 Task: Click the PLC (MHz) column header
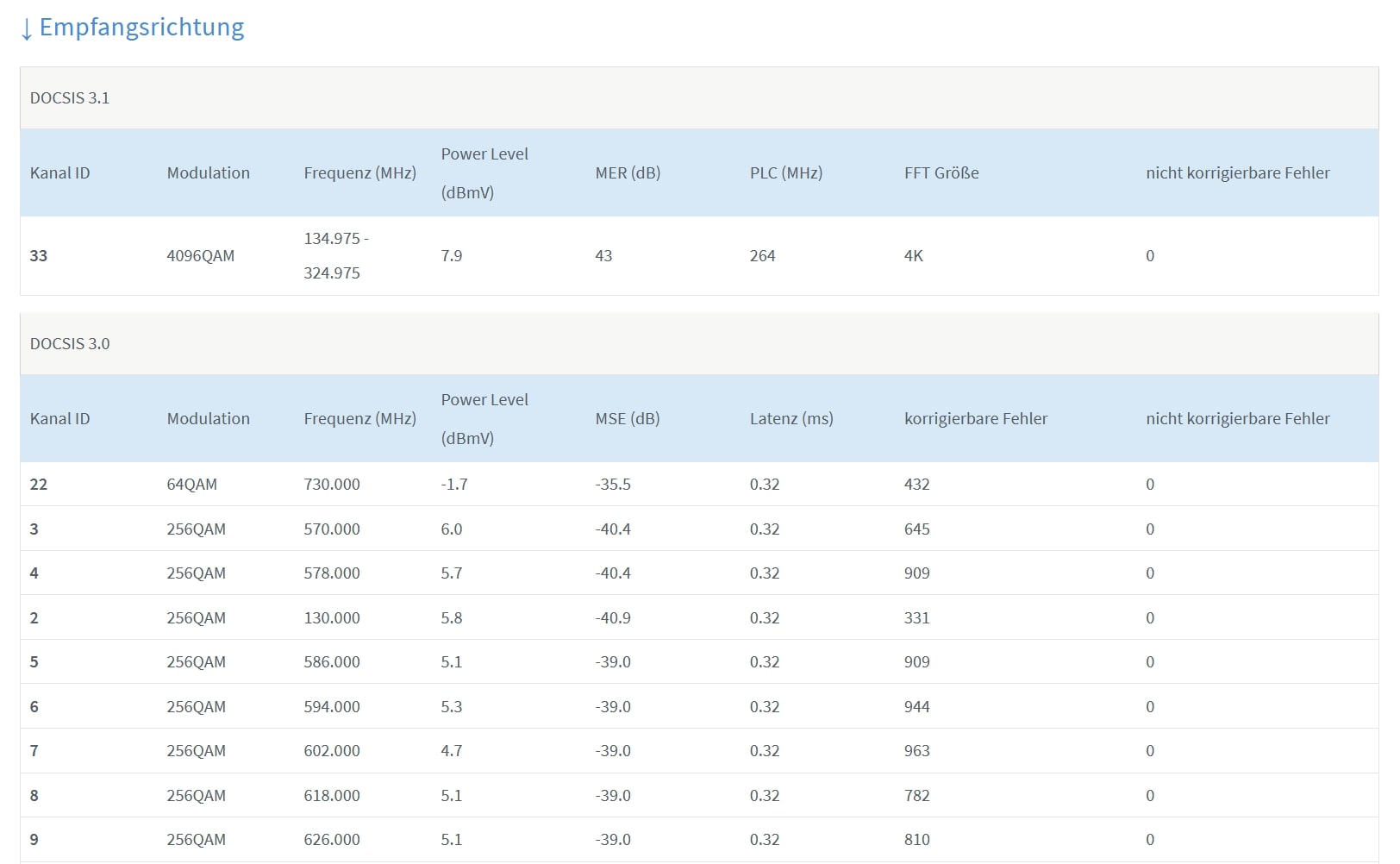click(785, 173)
